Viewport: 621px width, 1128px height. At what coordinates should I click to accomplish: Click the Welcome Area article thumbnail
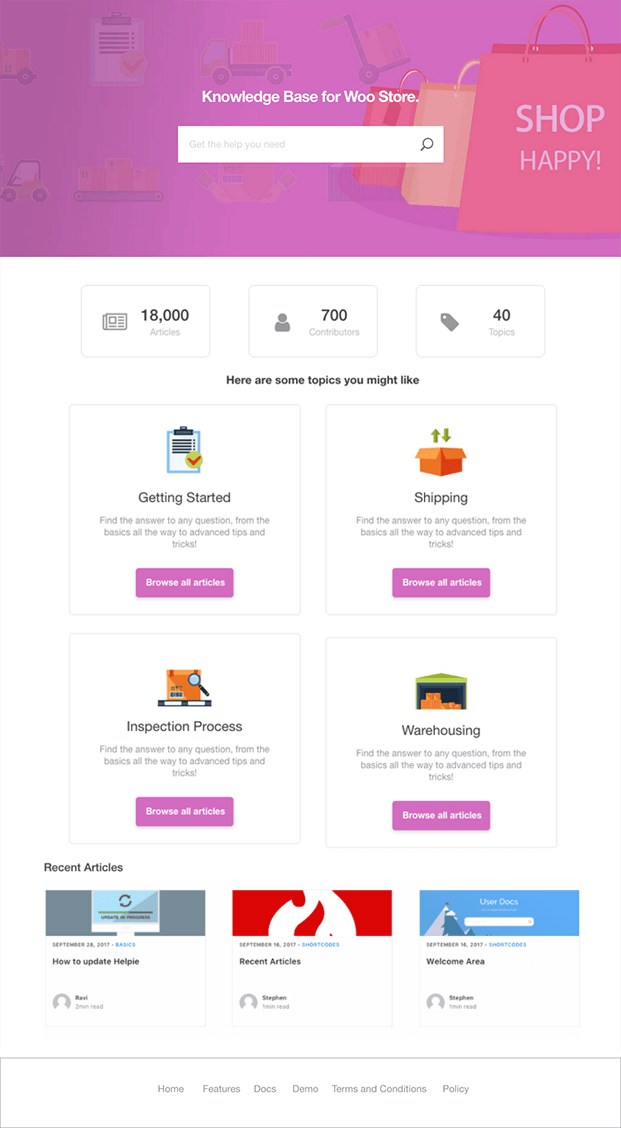[x=498, y=912]
